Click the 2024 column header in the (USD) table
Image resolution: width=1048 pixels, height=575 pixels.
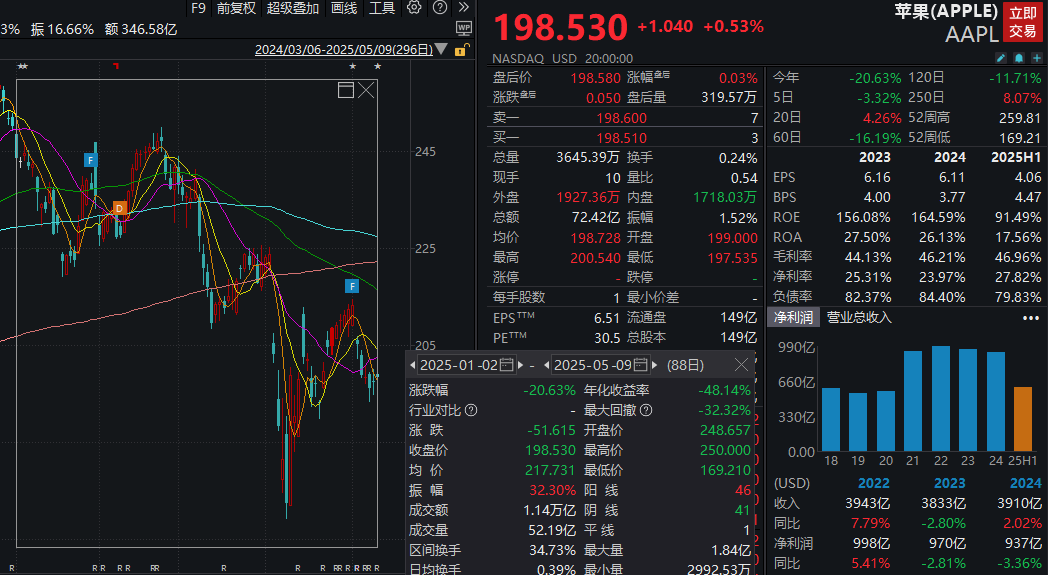[x=1025, y=483]
